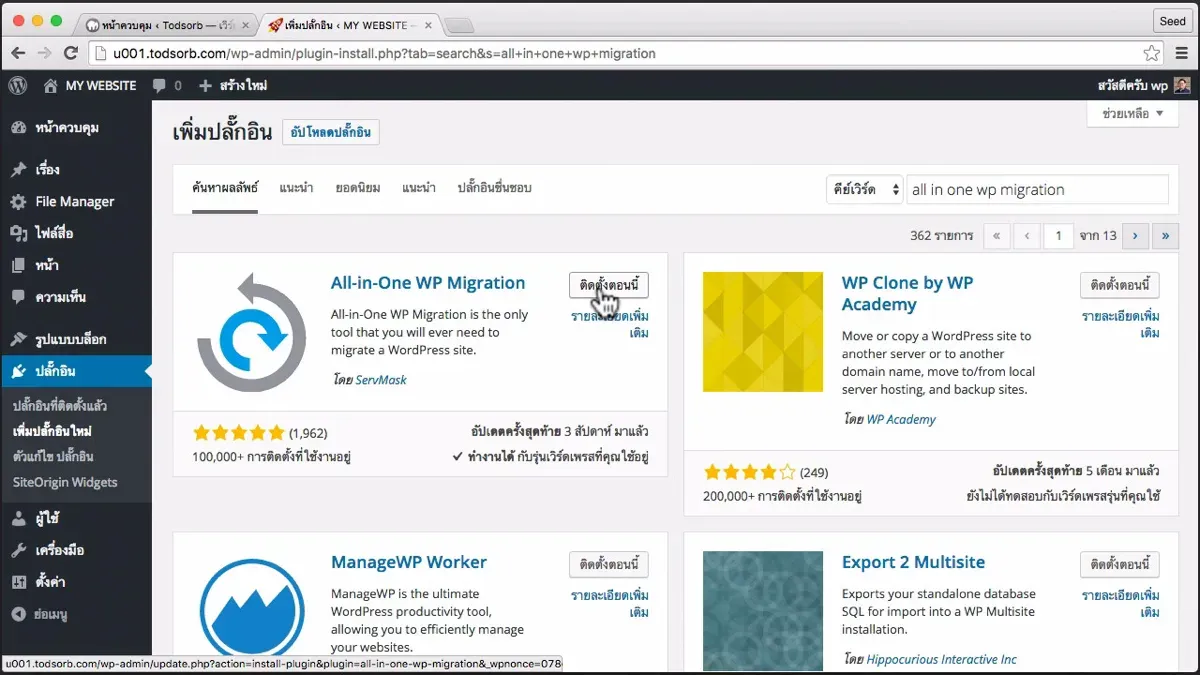Install All-in-One WP Migration with ติดตั้งตอนนี้
Image resolution: width=1200 pixels, height=675 pixels.
pyautogui.click(x=611, y=285)
